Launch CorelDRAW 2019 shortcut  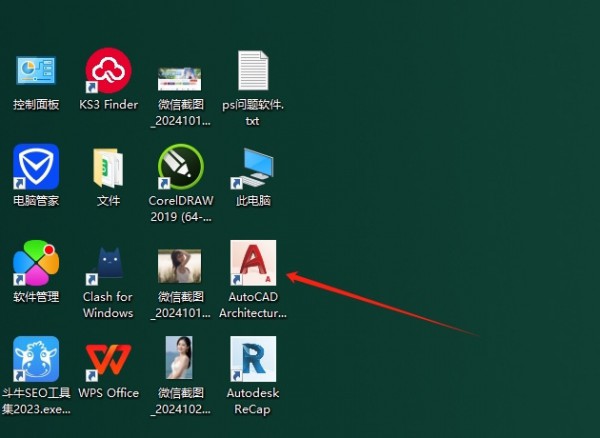coord(181,167)
